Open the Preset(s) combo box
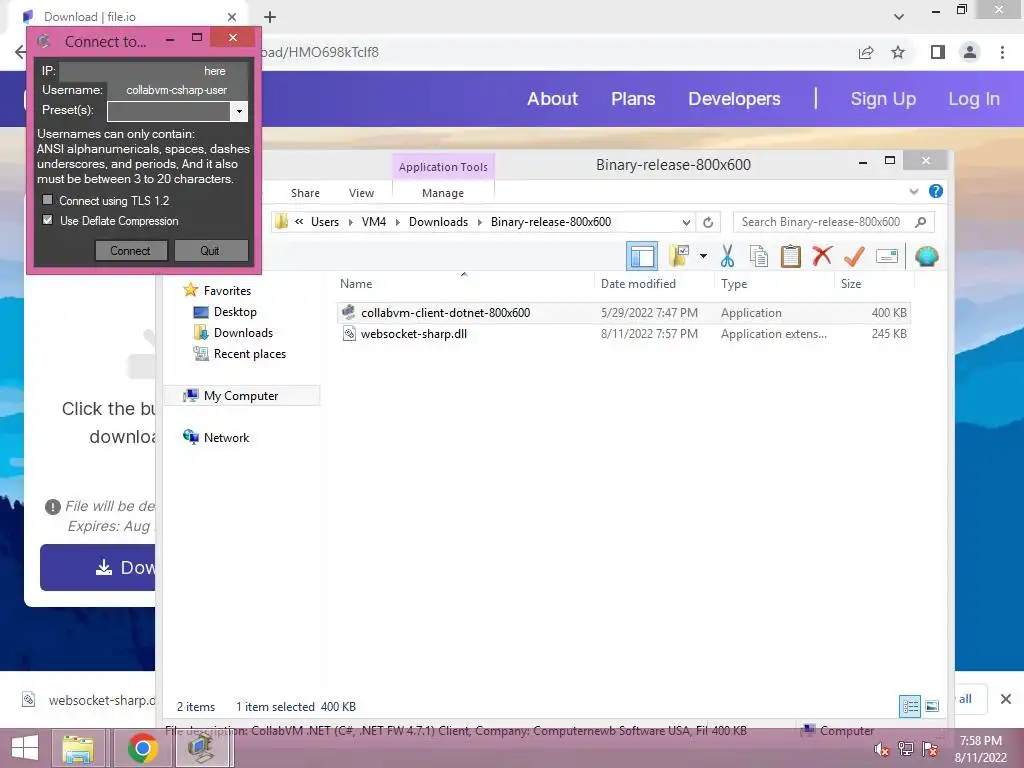The height and width of the screenshot is (768, 1024). click(177, 111)
